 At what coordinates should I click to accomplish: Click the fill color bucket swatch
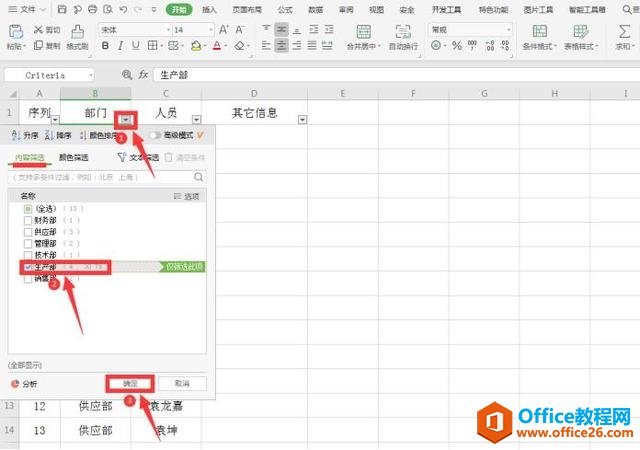[196, 46]
